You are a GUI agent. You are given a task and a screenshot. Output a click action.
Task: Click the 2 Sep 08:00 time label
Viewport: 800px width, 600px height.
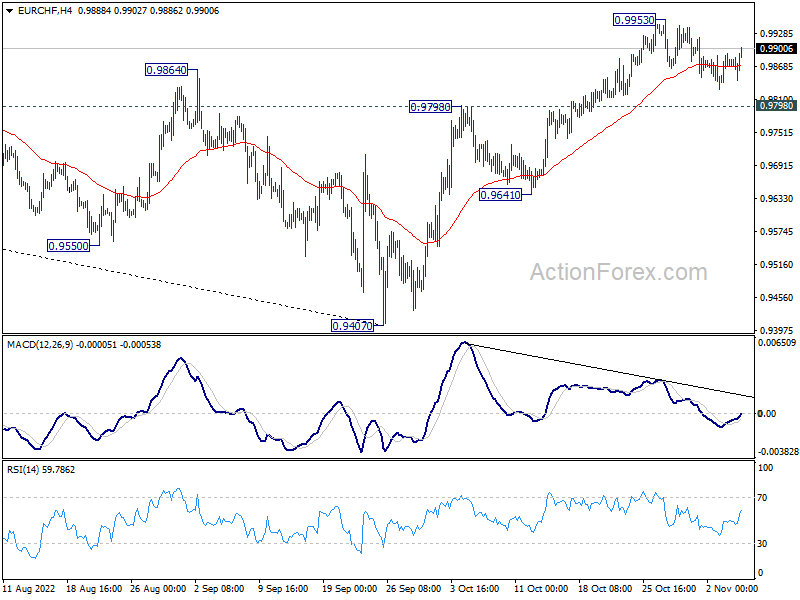[x=219, y=588]
